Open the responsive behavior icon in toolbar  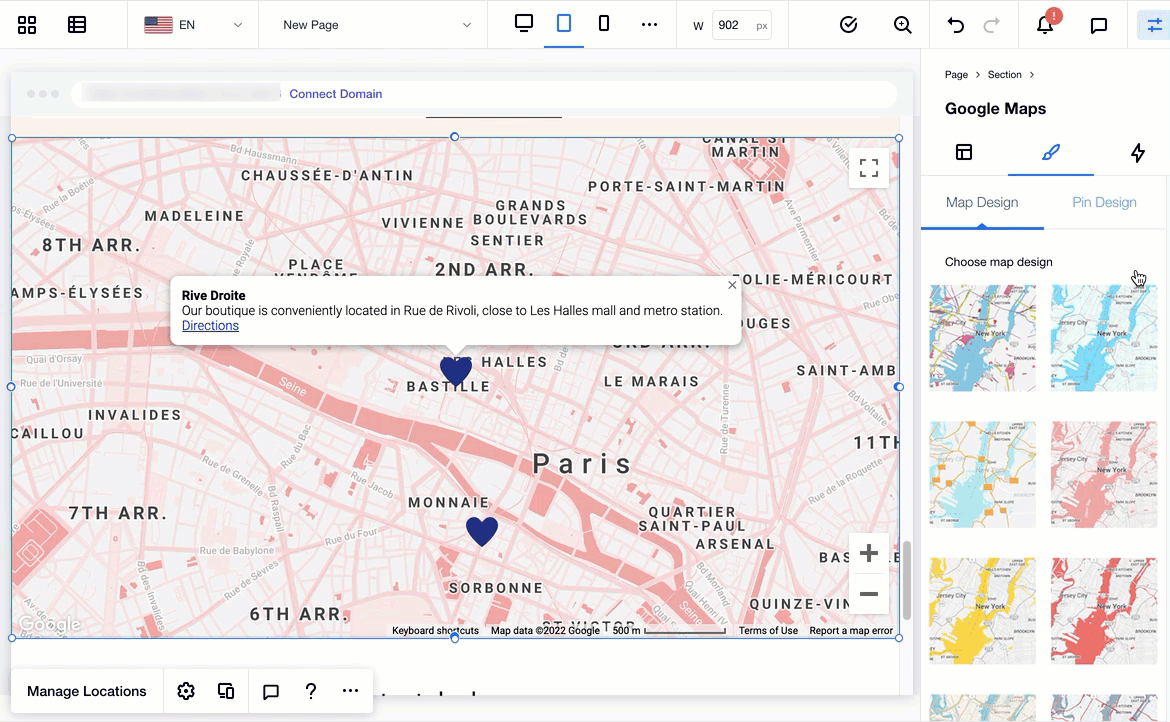[x=226, y=691]
